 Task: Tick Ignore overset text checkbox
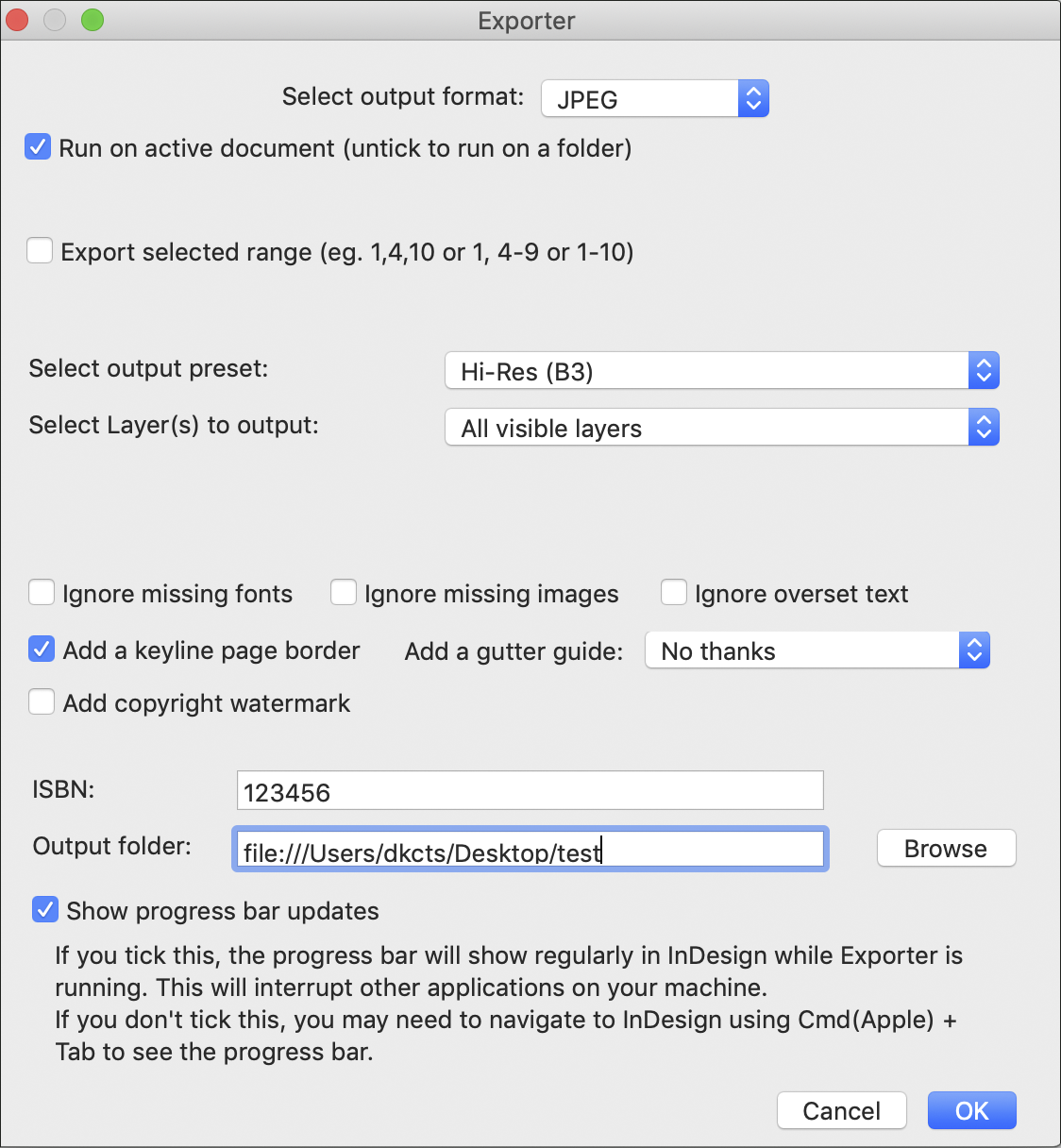(674, 593)
